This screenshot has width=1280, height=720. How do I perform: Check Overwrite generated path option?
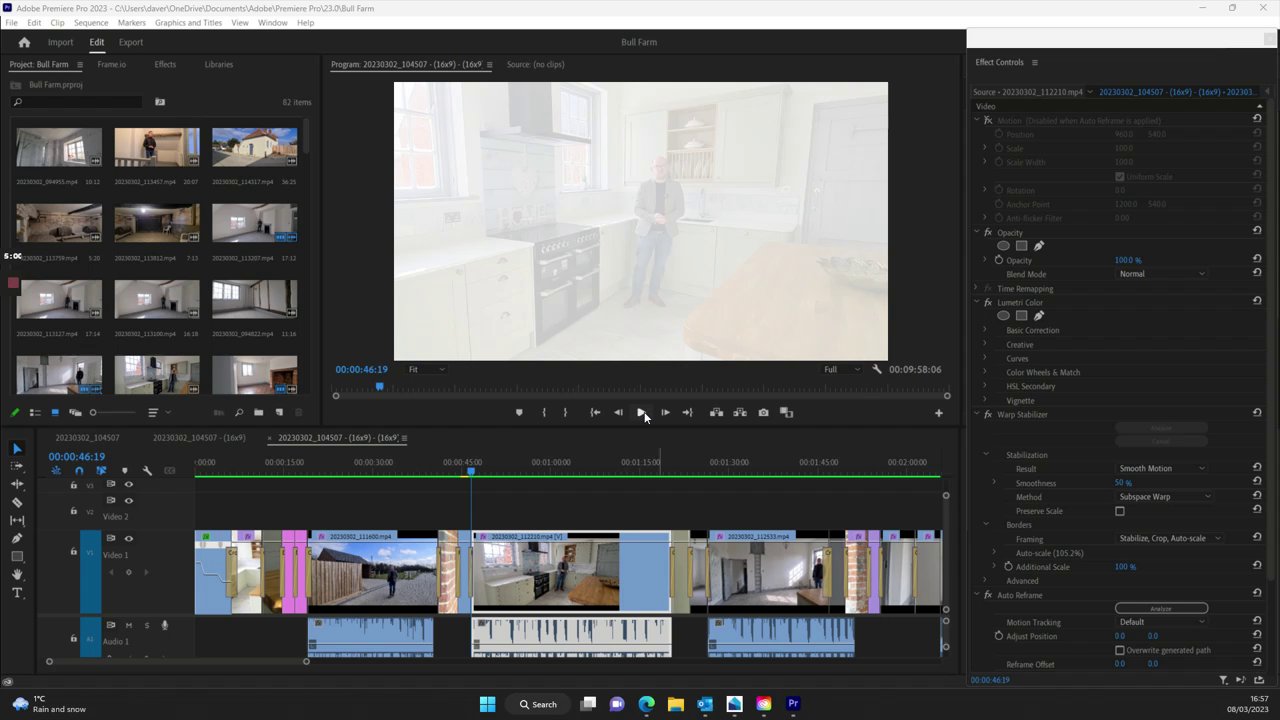pos(1120,650)
